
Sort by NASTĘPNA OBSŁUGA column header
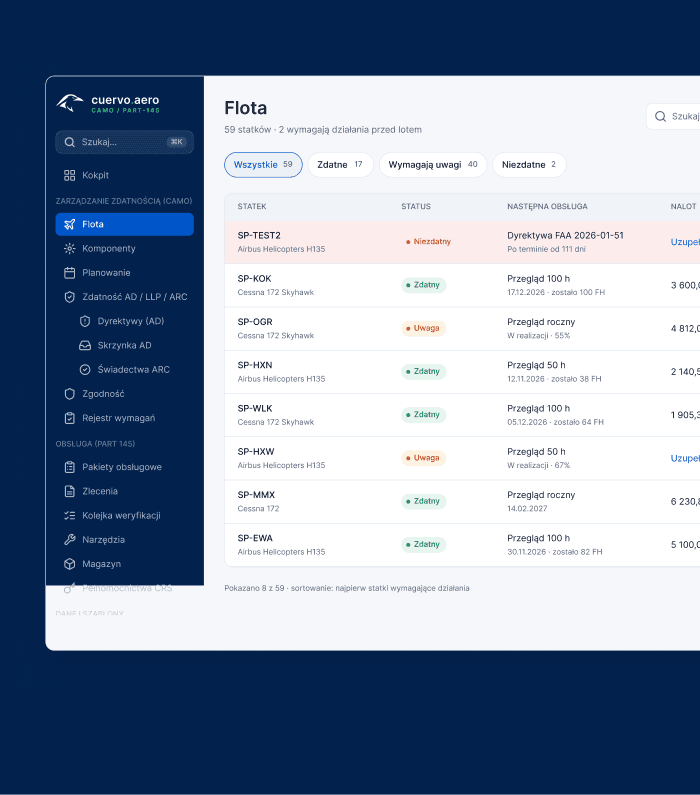click(x=547, y=206)
